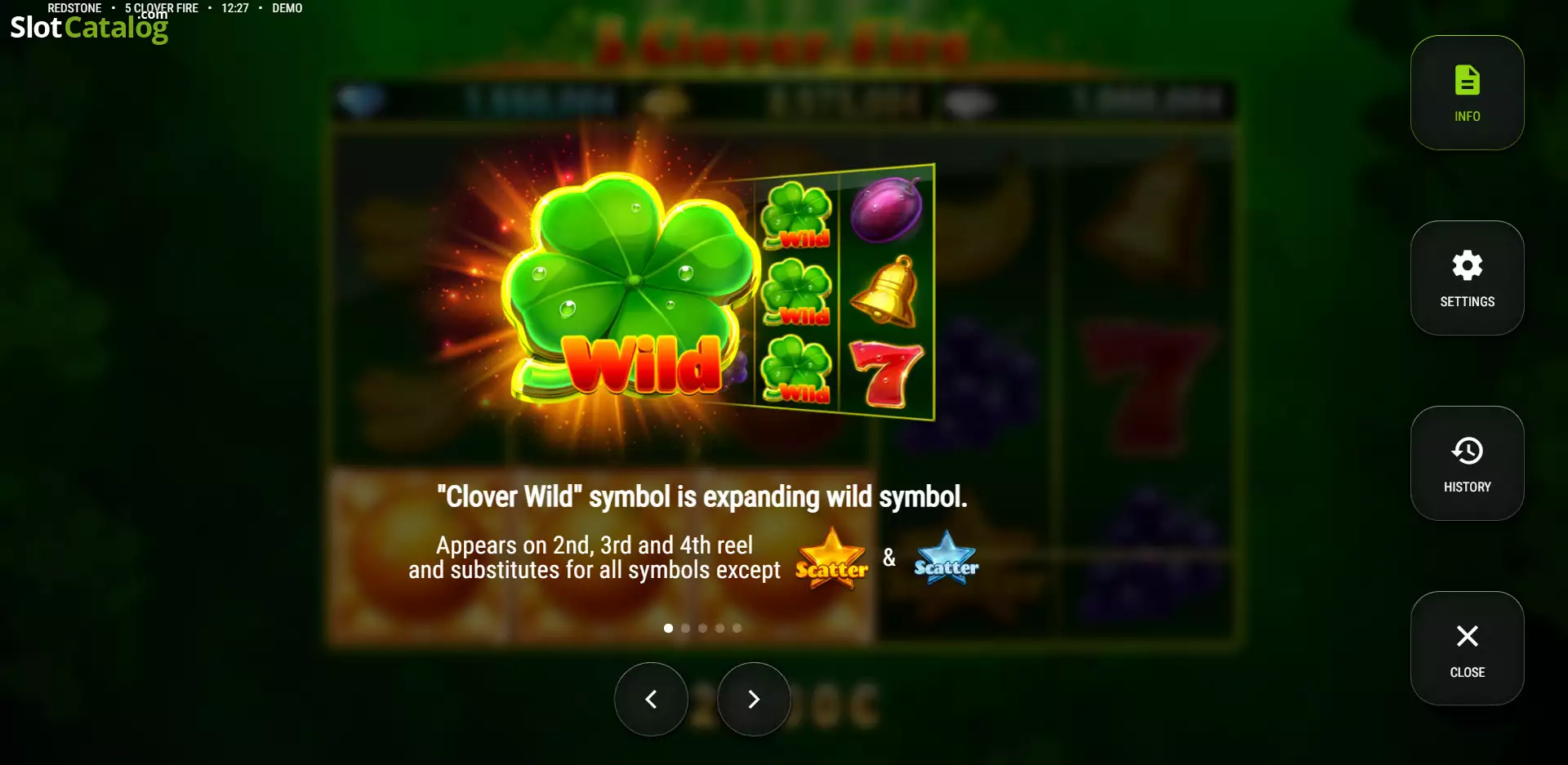Select the first pagination dot
1568x765 pixels.
pos(668,628)
